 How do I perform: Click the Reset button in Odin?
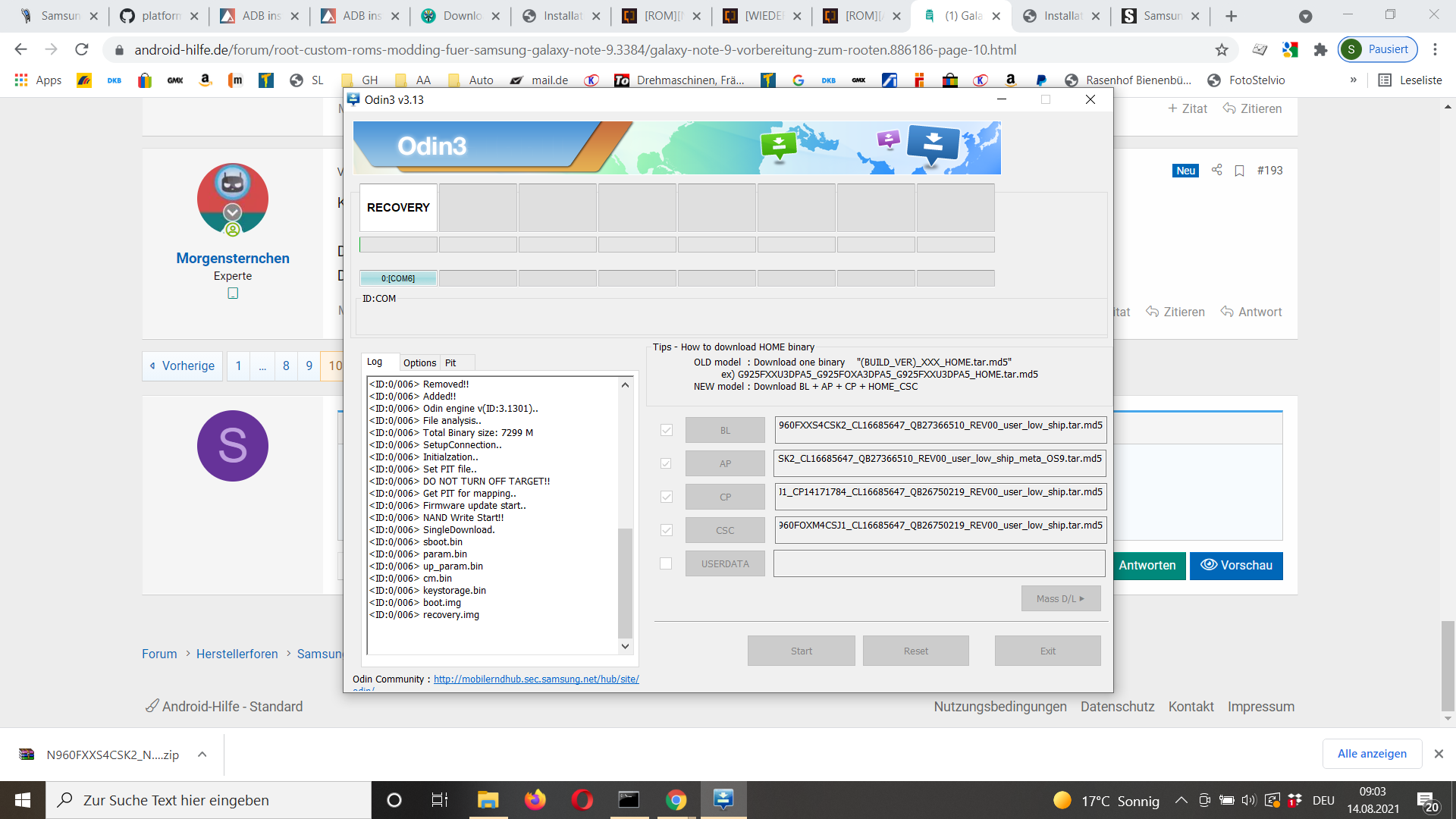point(915,651)
